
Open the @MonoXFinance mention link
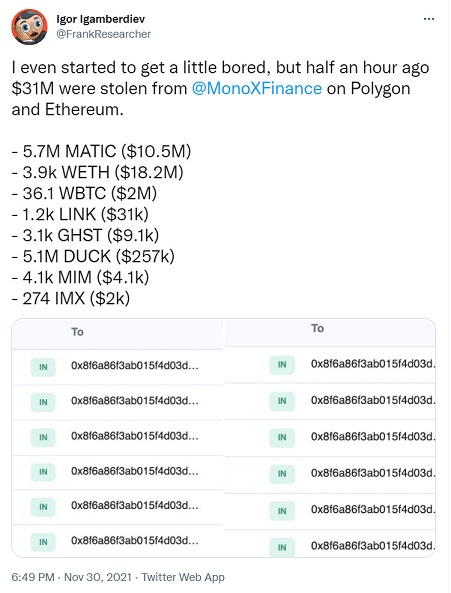(257, 88)
